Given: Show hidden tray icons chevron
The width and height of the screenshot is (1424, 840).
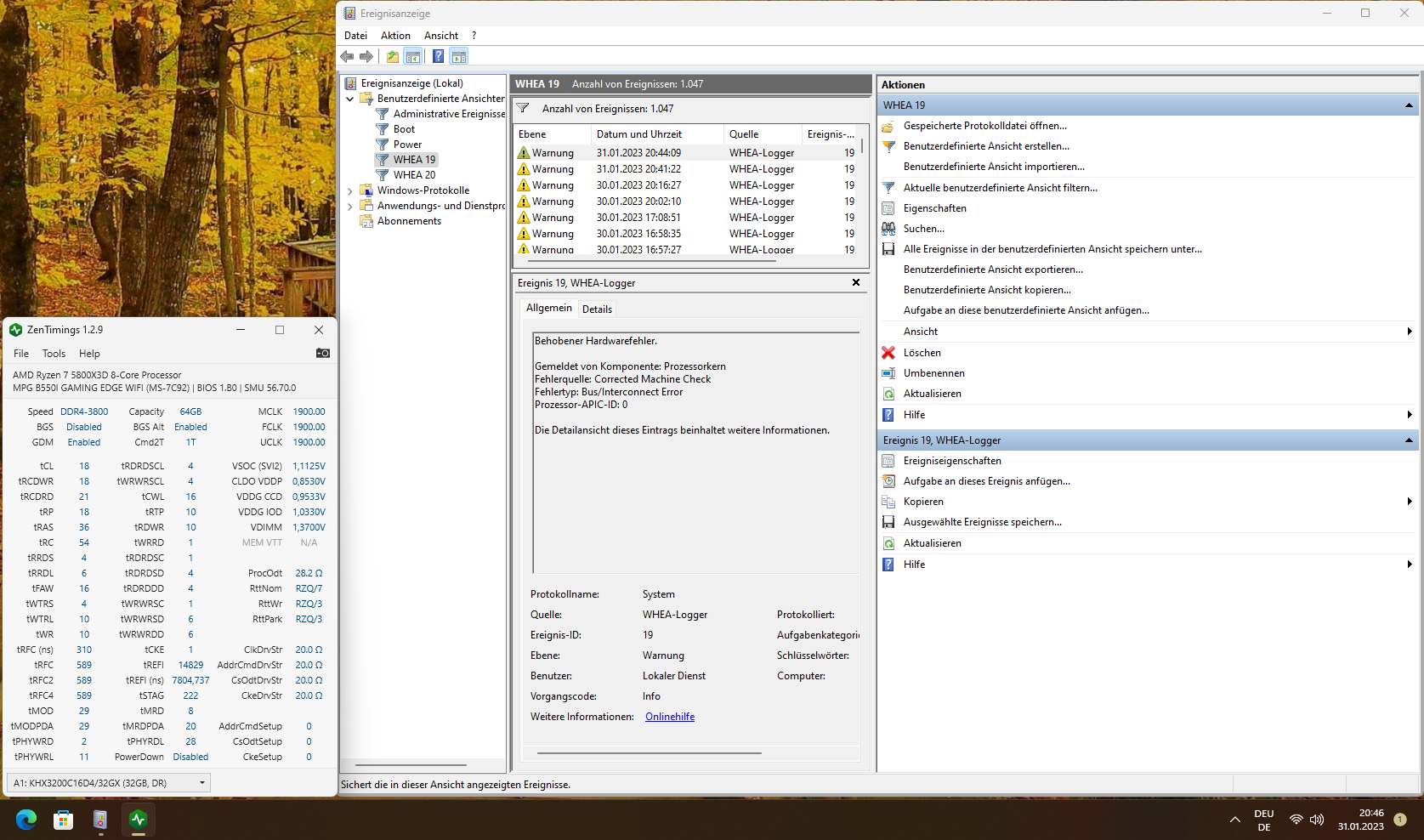Looking at the screenshot, I should tap(1234, 820).
